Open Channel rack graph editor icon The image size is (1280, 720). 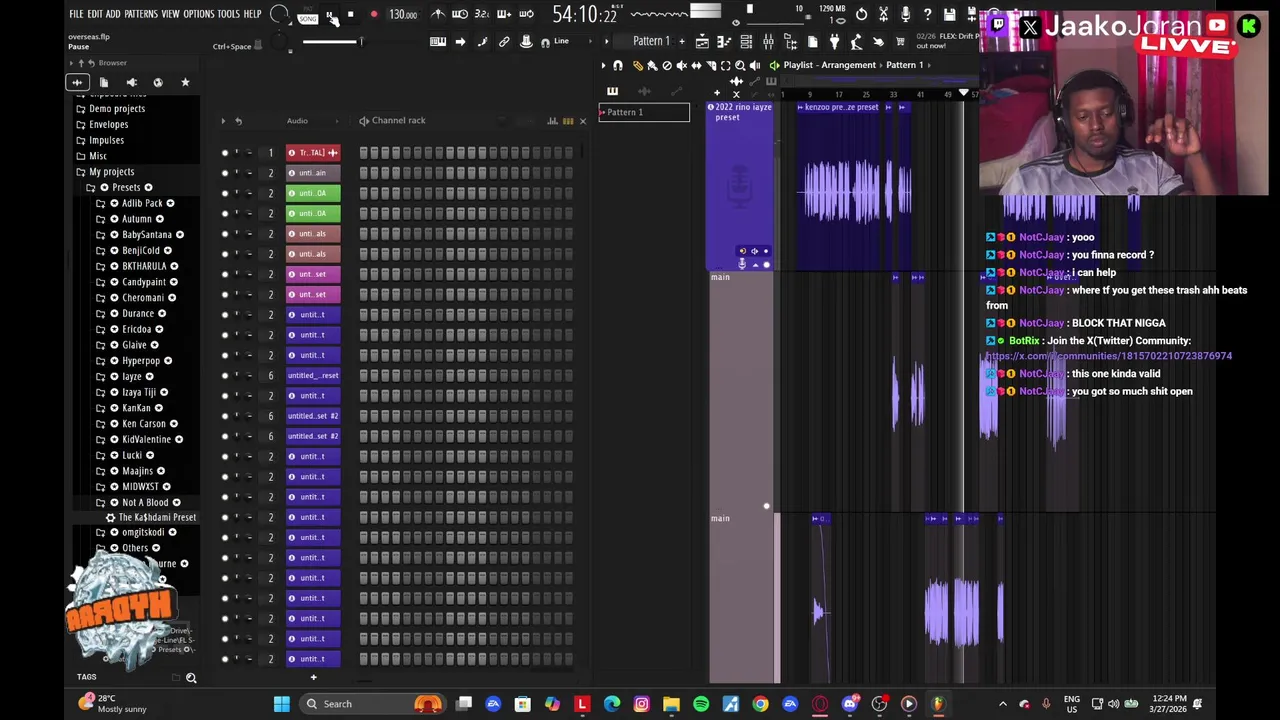tap(552, 121)
